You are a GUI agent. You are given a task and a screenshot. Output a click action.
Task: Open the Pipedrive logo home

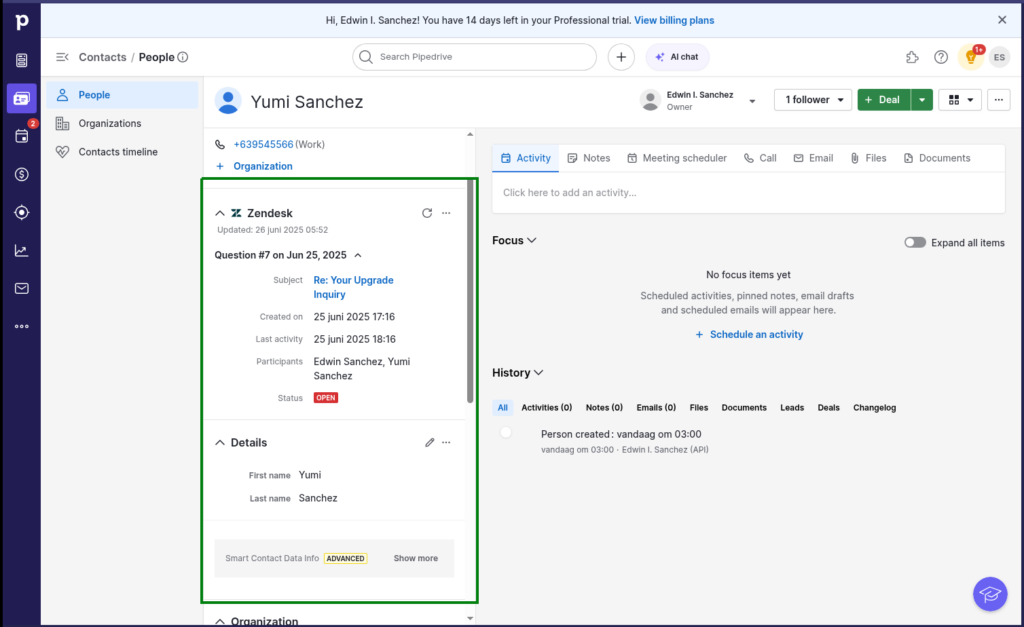coord(22,22)
